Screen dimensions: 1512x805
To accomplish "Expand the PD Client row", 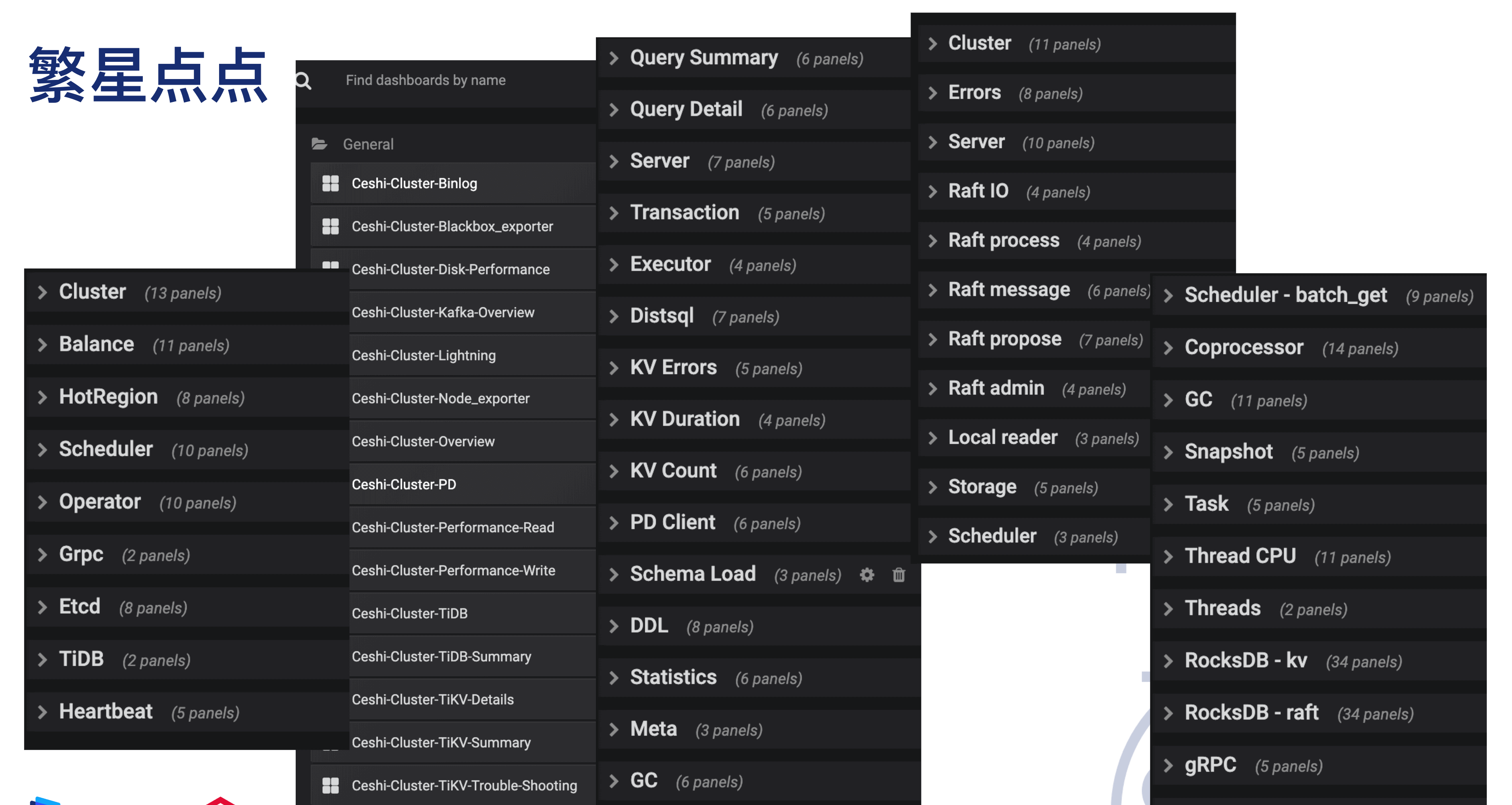I will [x=754, y=522].
